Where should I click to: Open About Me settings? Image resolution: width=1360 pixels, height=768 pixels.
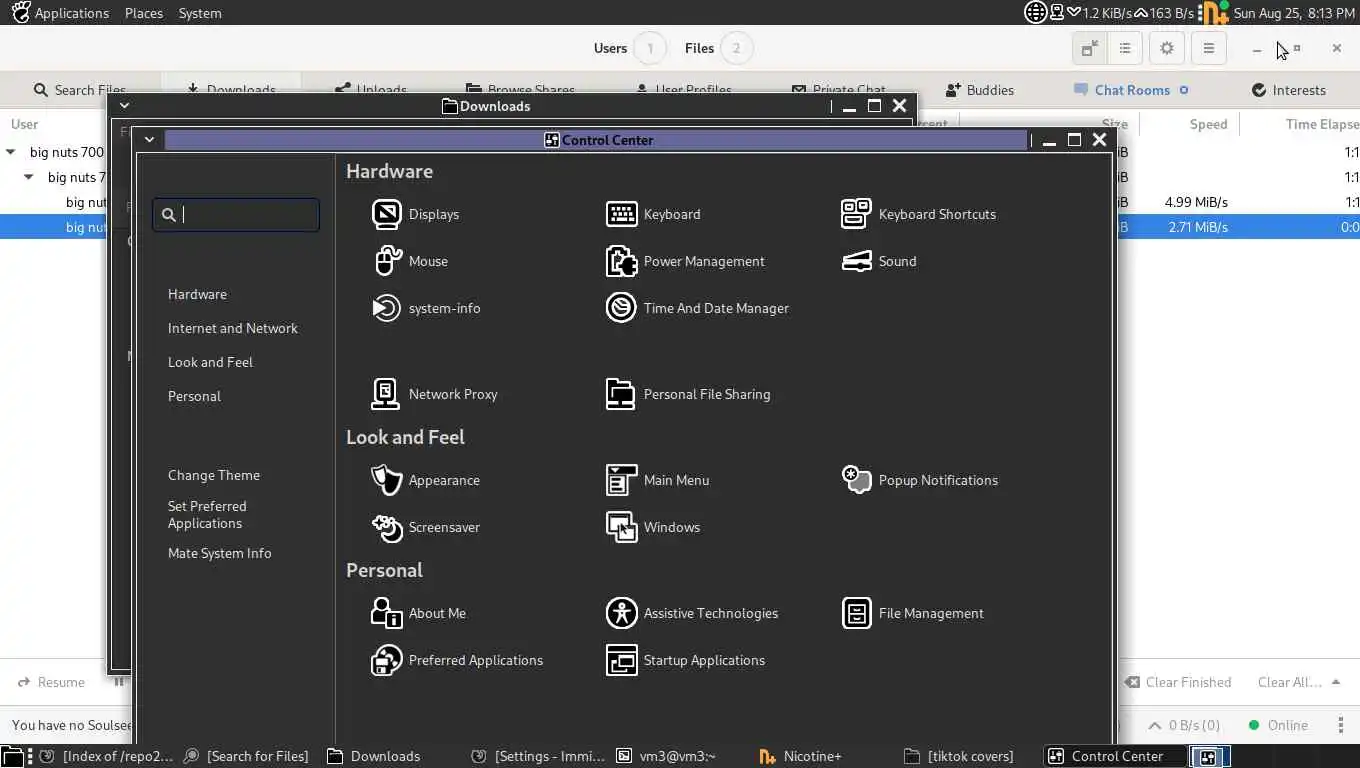click(418, 613)
